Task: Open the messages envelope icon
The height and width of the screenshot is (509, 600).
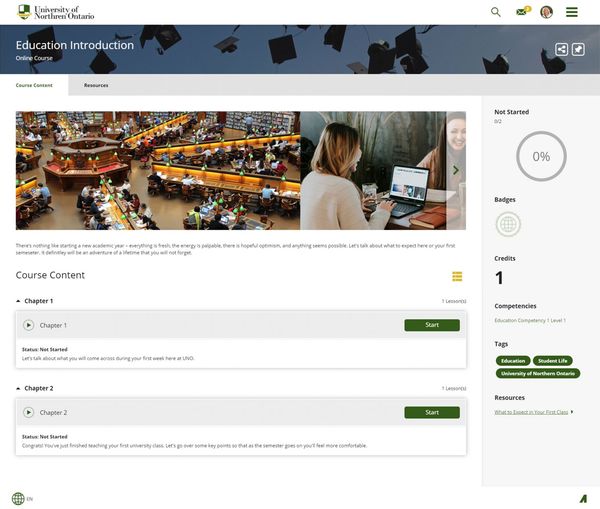Action: pos(521,12)
